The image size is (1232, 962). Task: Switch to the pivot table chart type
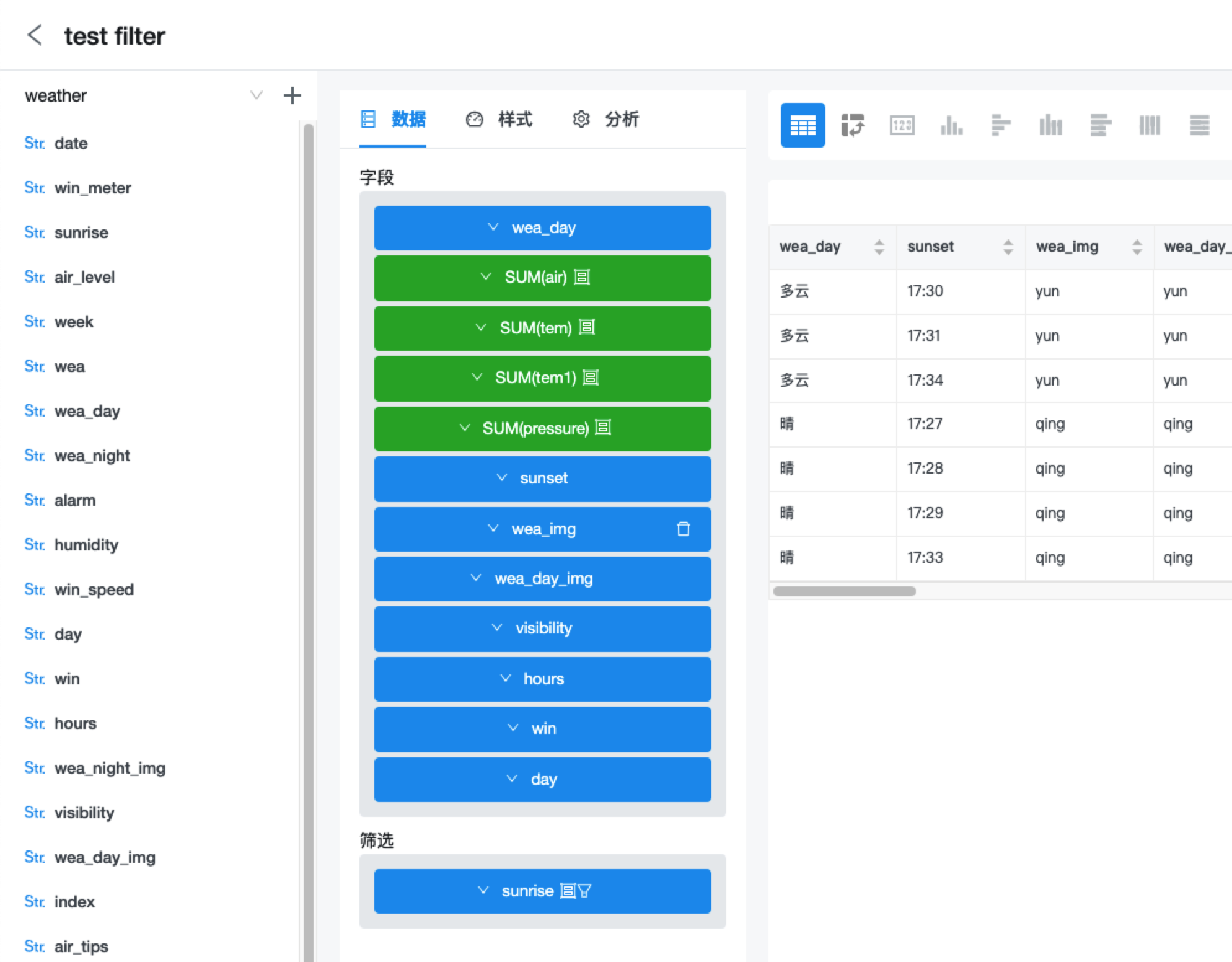(853, 125)
